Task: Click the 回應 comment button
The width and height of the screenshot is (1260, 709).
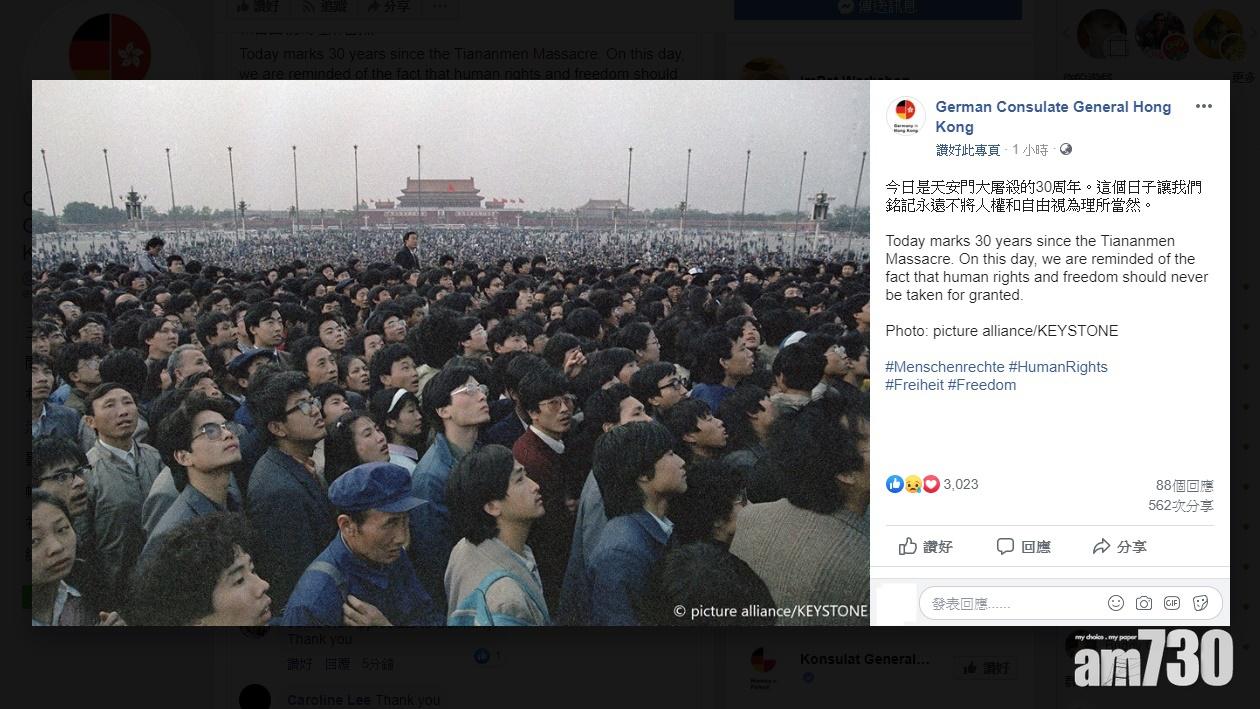Action: tap(1024, 546)
